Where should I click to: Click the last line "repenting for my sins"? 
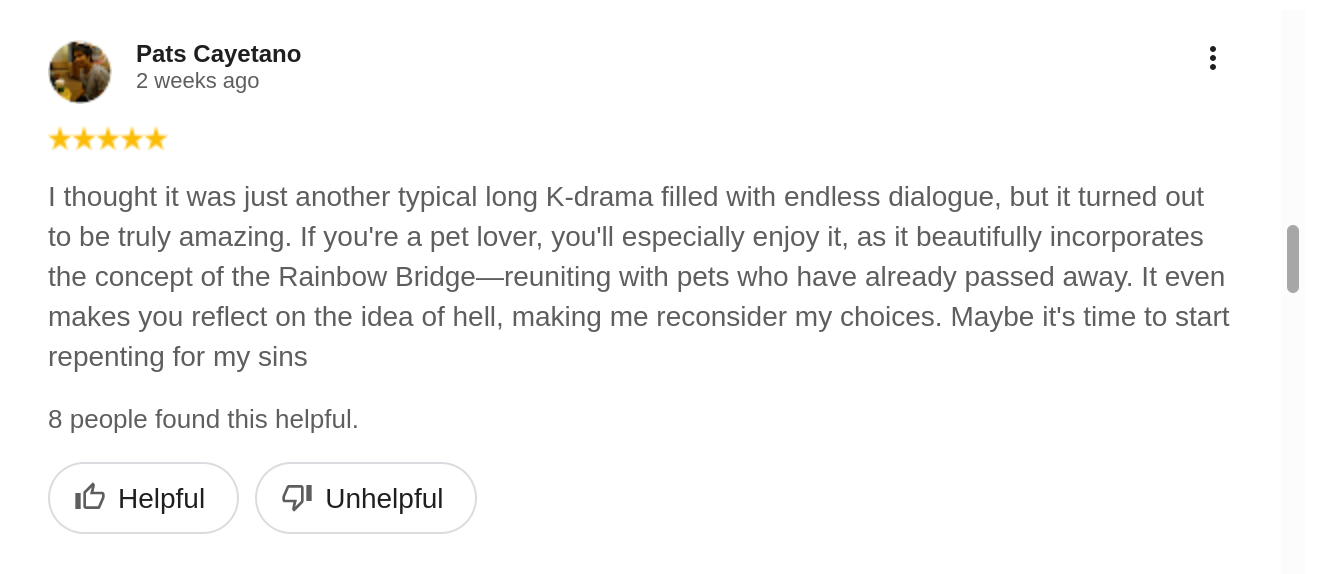[177, 357]
